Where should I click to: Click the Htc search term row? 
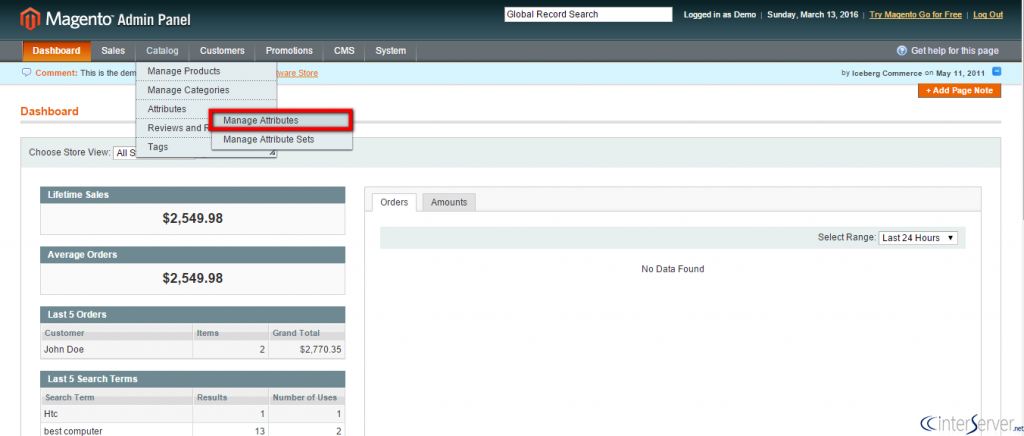point(193,414)
